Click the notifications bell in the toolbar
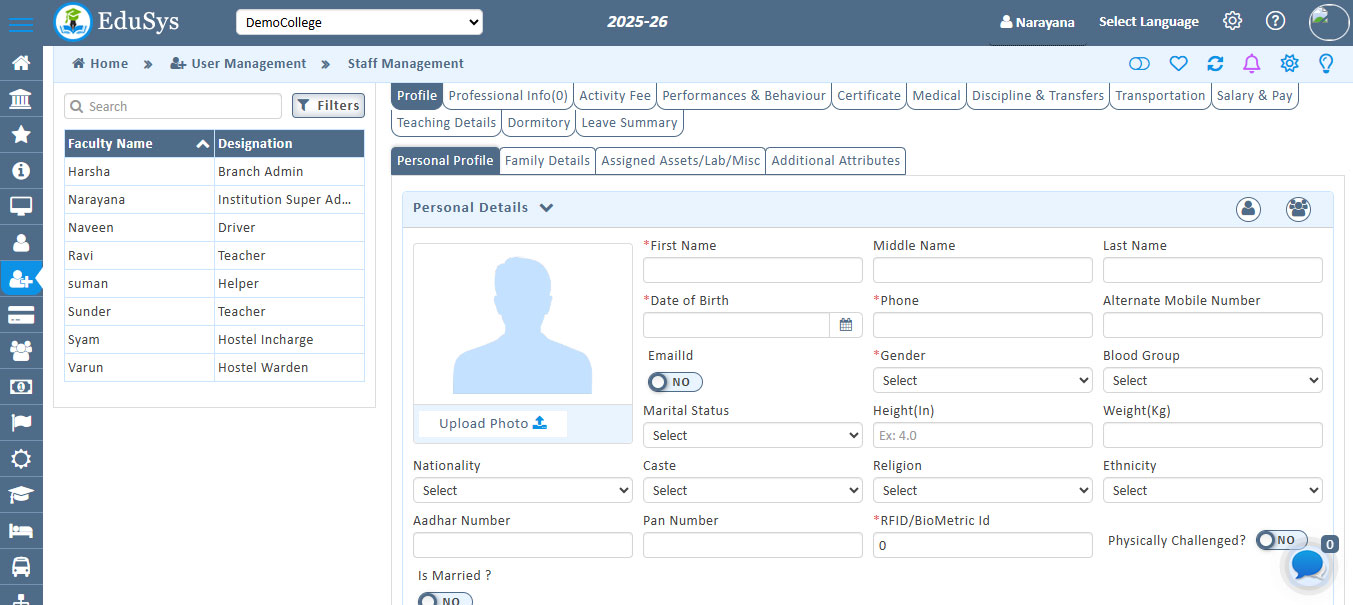The height and width of the screenshot is (605, 1353). [1251, 63]
